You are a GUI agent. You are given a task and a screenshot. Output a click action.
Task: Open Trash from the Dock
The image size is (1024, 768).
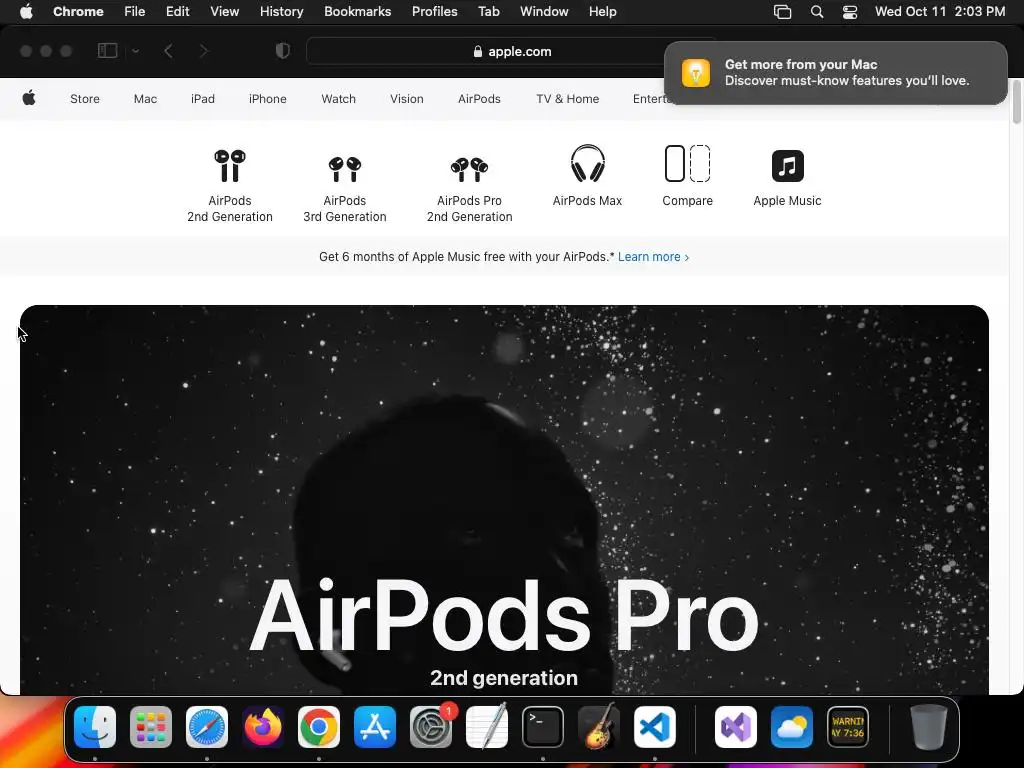click(929, 727)
